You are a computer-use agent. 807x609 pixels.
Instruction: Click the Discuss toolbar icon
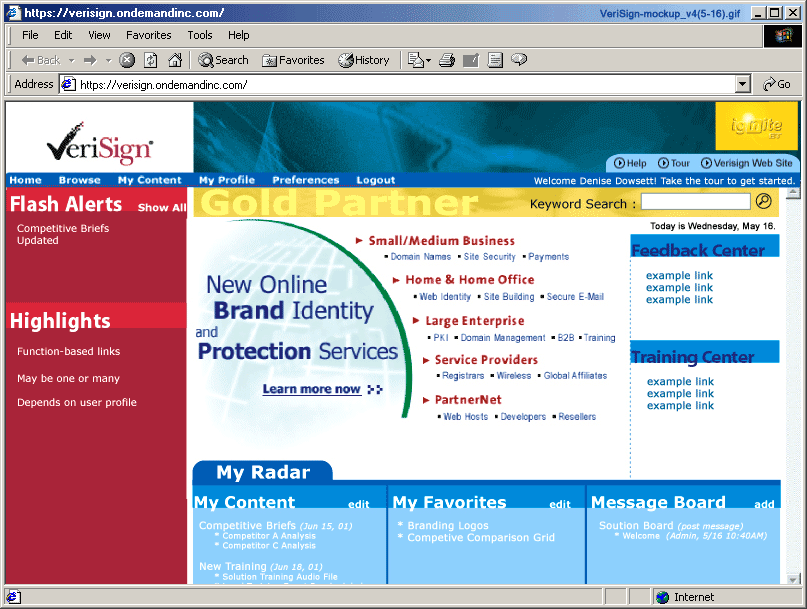[x=495, y=60]
